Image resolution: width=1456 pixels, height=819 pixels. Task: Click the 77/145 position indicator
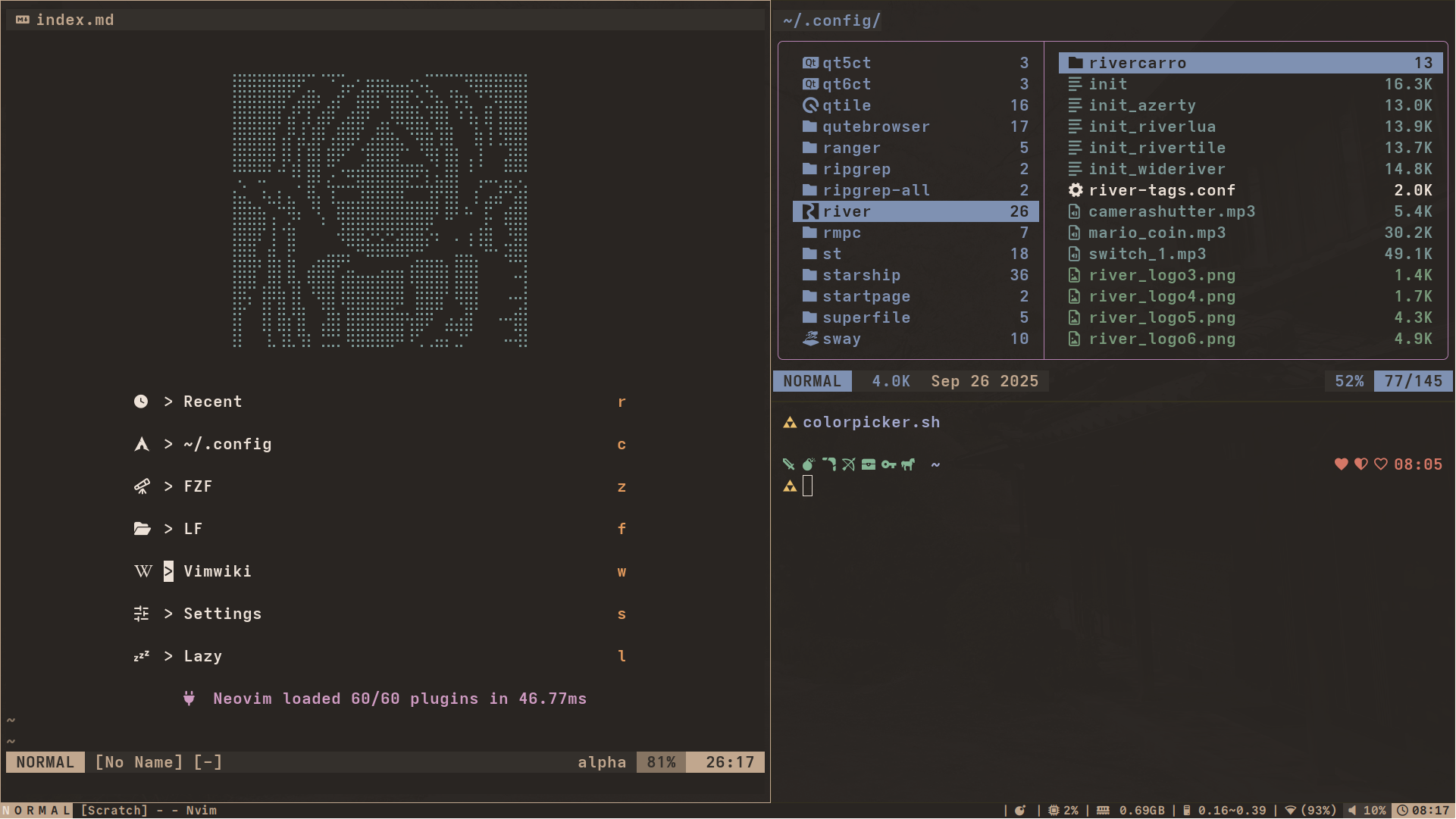coord(1414,381)
